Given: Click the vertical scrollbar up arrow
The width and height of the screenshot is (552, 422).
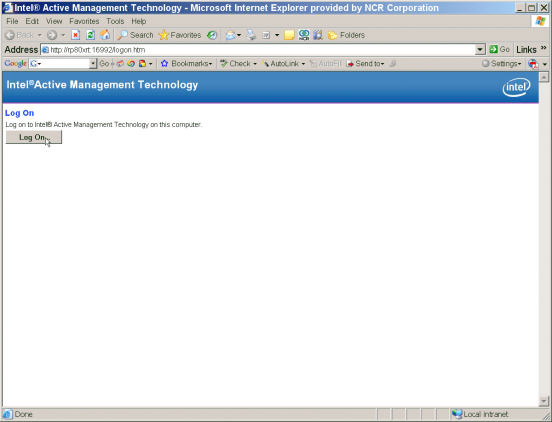Looking at the screenshot, I should pyautogui.click(x=544, y=77).
